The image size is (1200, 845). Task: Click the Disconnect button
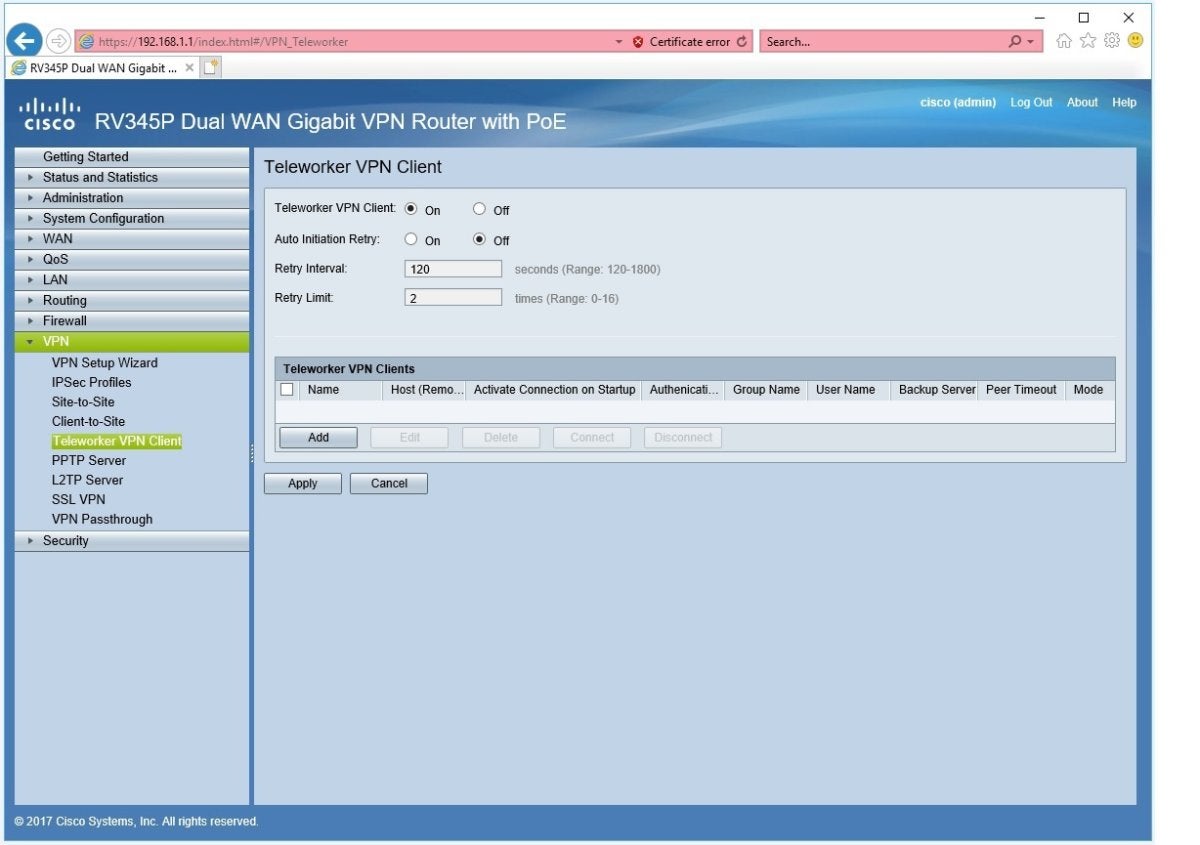click(x=683, y=437)
